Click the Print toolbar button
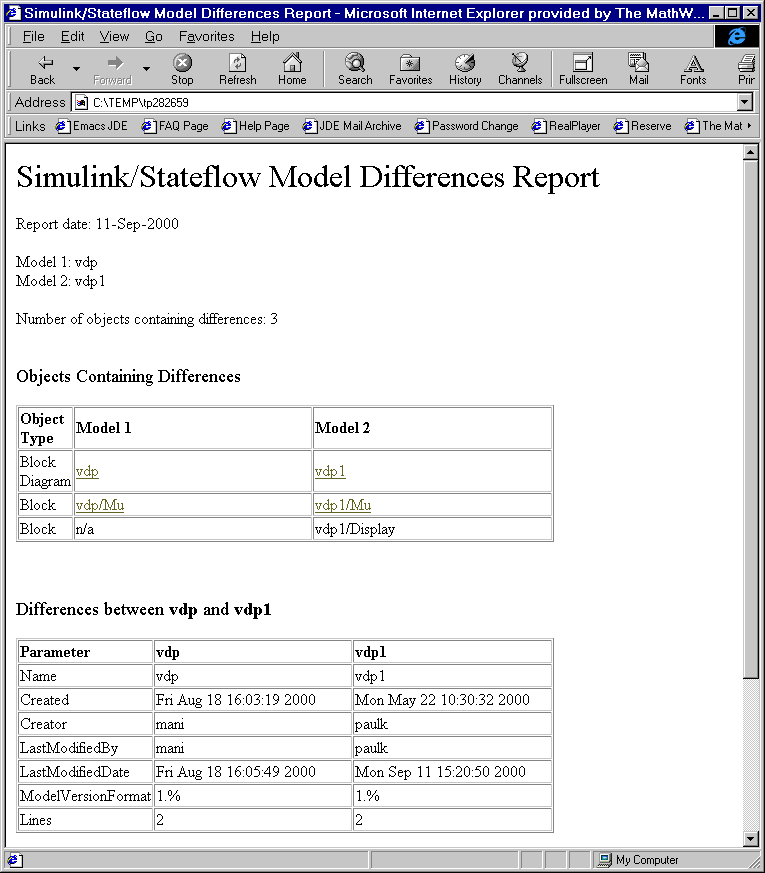This screenshot has height=873, width=765. (x=746, y=70)
